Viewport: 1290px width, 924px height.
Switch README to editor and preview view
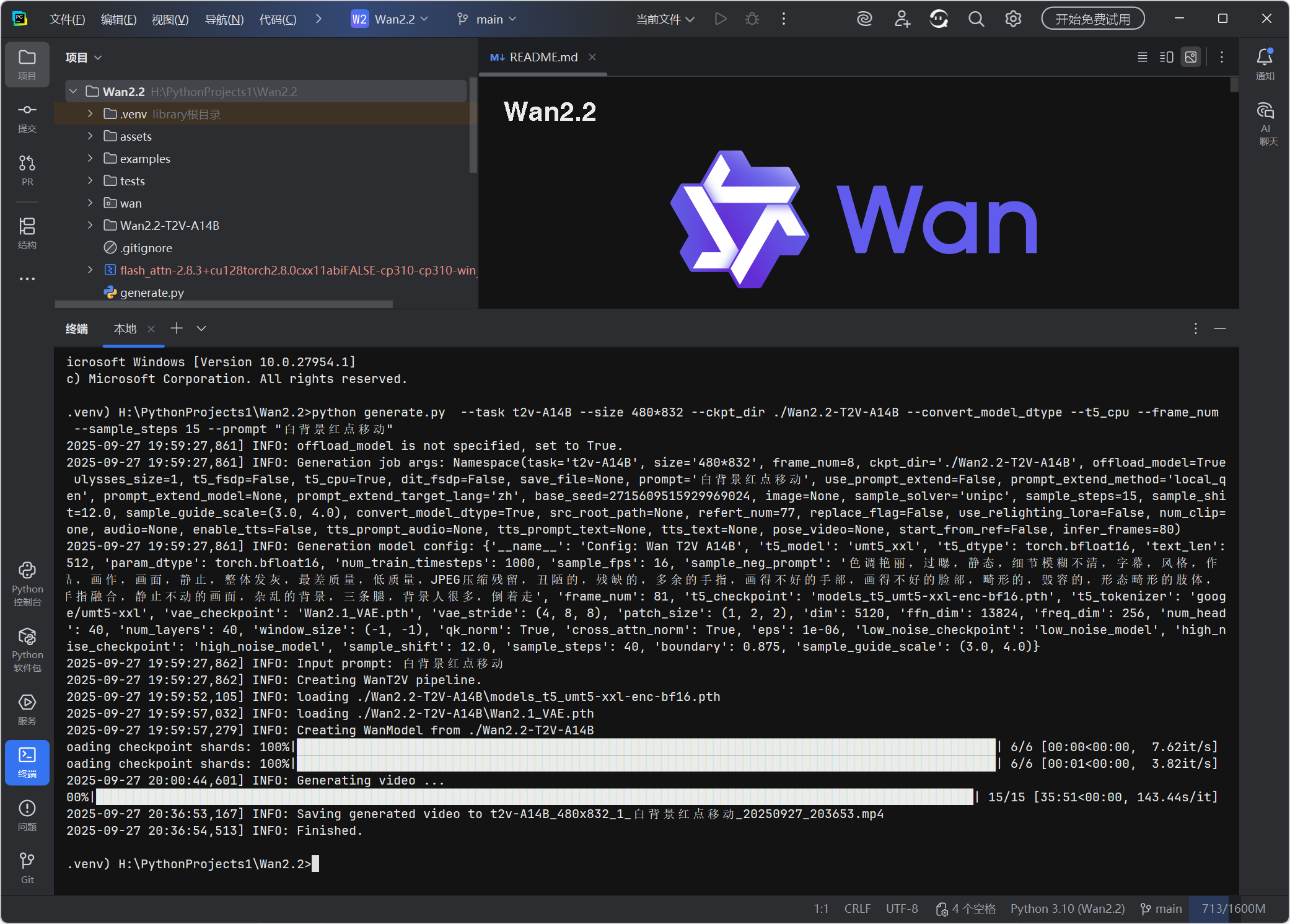coord(1167,57)
